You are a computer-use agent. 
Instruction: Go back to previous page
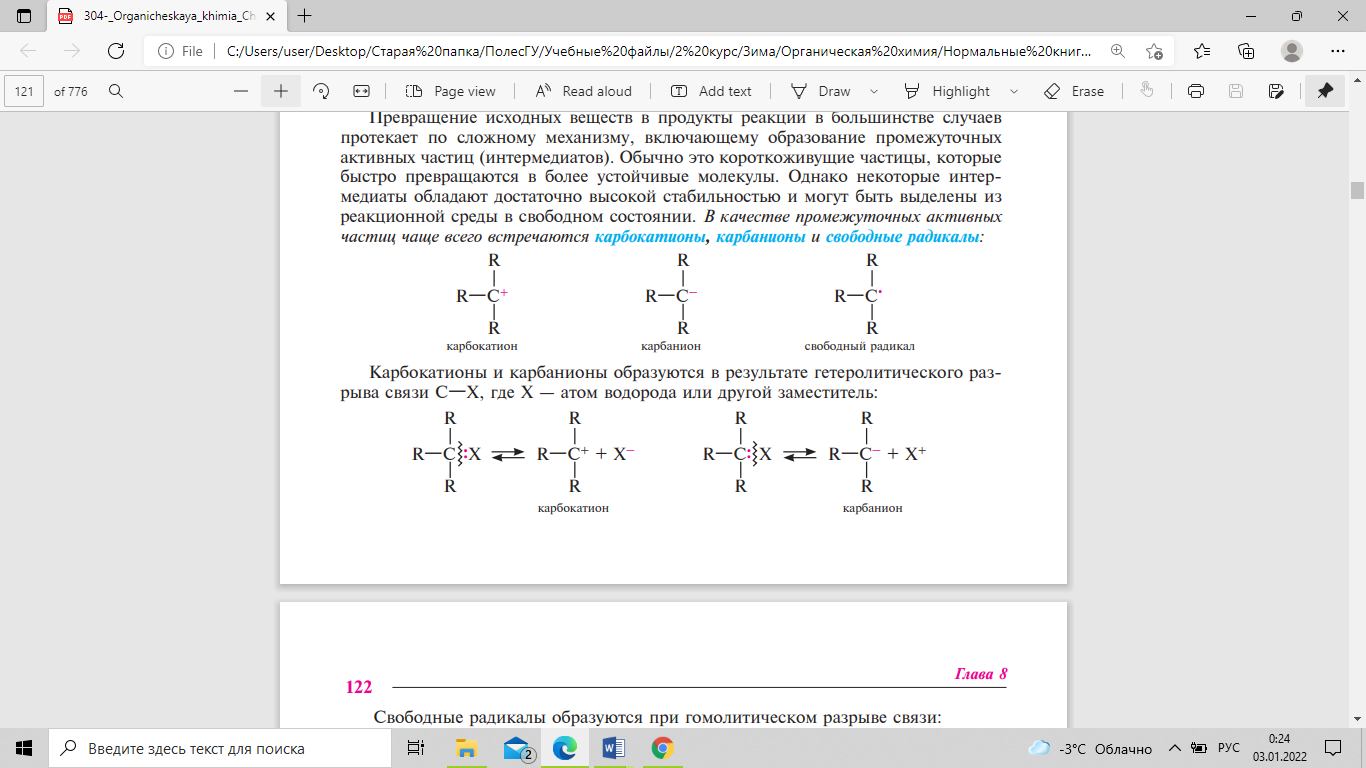tap(28, 51)
